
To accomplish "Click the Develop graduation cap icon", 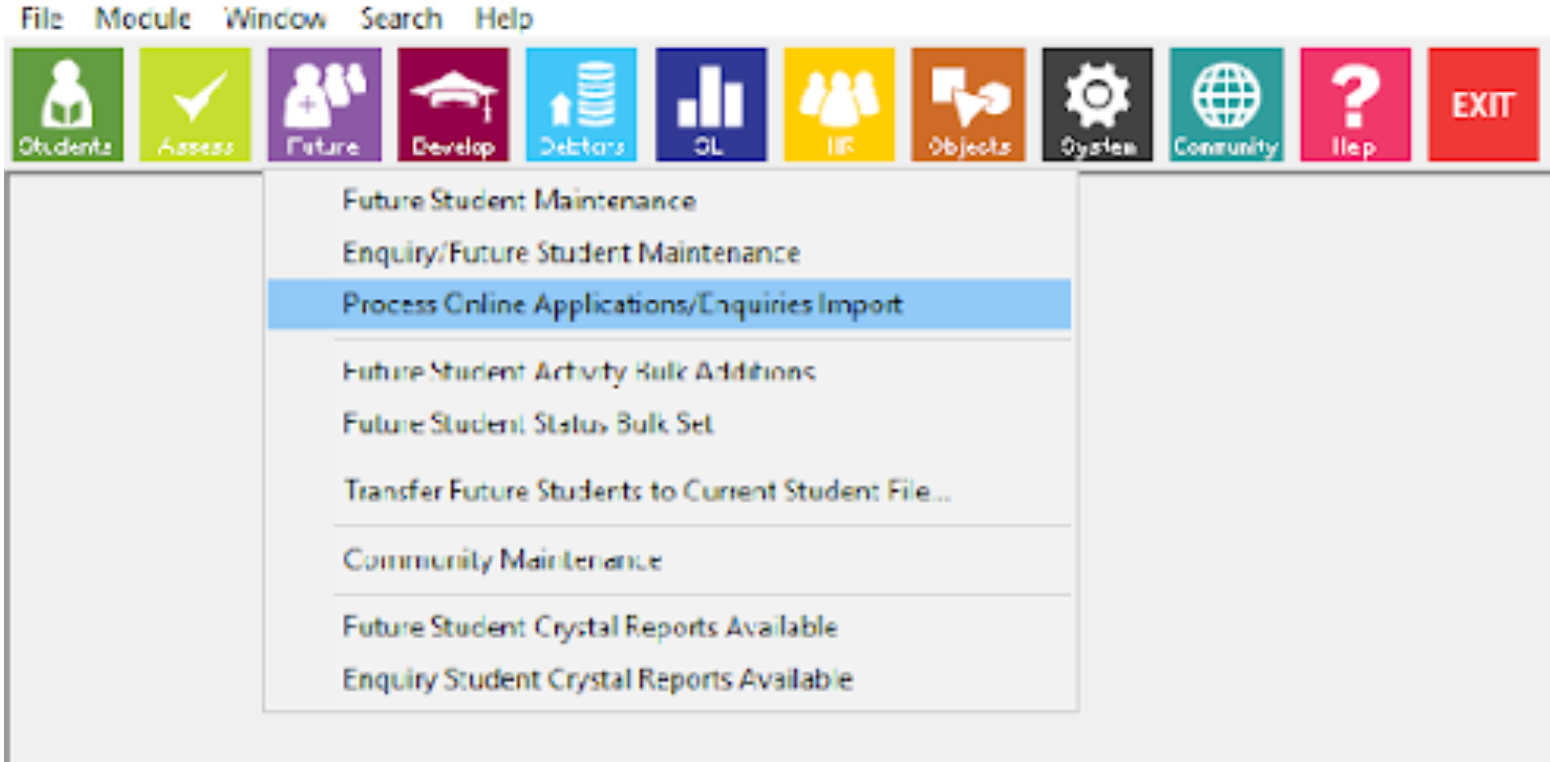I will pos(452,103).
